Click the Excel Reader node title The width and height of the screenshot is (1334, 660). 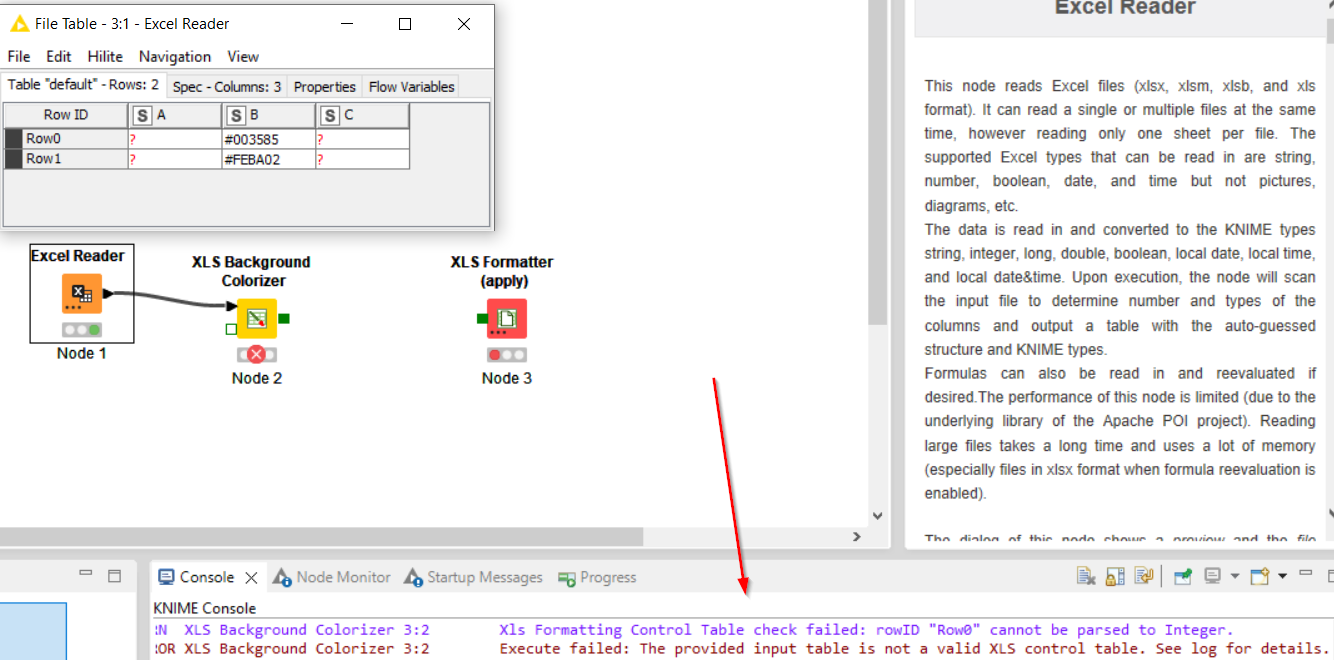click(78, 256)
